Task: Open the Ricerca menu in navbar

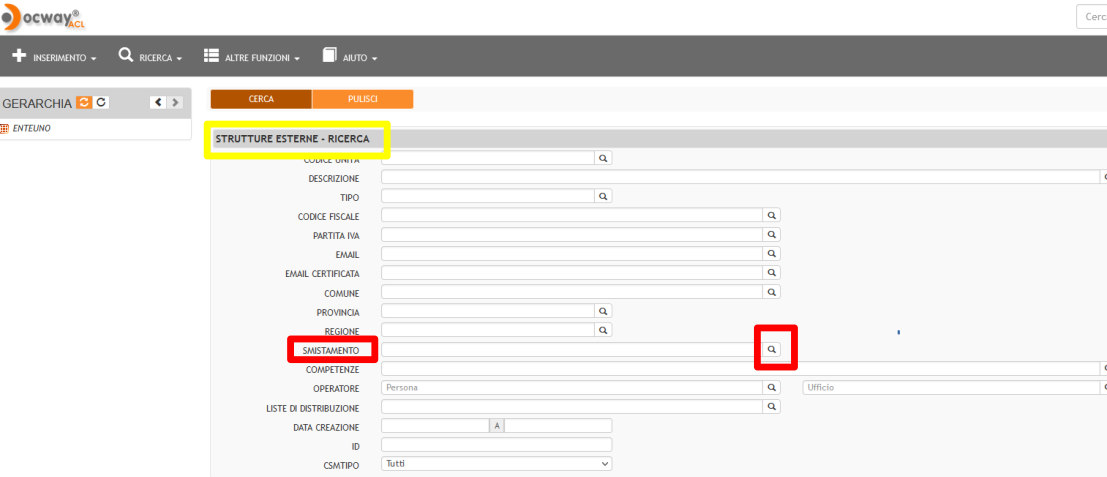Action: (150, 57)
